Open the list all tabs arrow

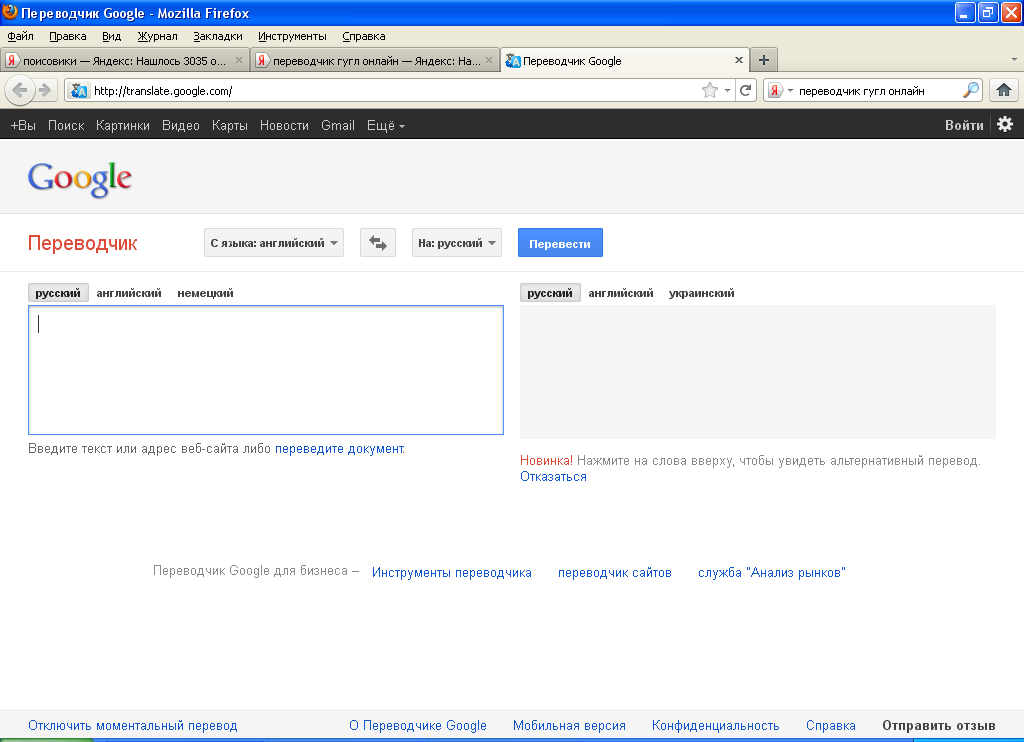(1014, 59)
